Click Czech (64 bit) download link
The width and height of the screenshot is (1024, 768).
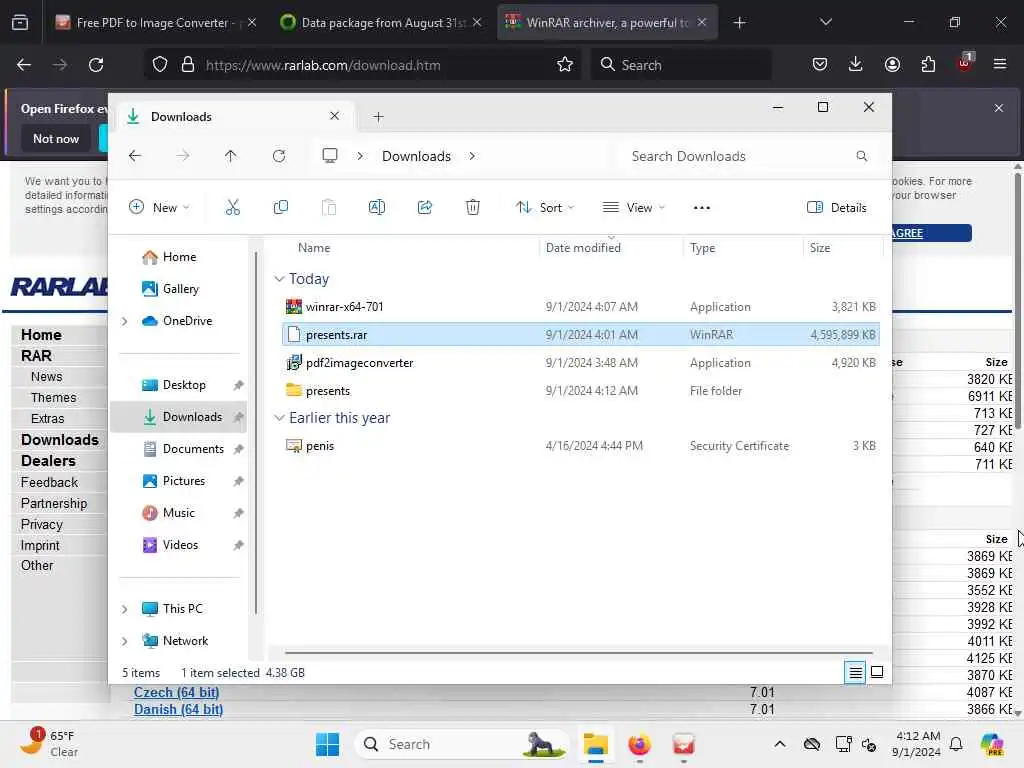click(176, 692)
